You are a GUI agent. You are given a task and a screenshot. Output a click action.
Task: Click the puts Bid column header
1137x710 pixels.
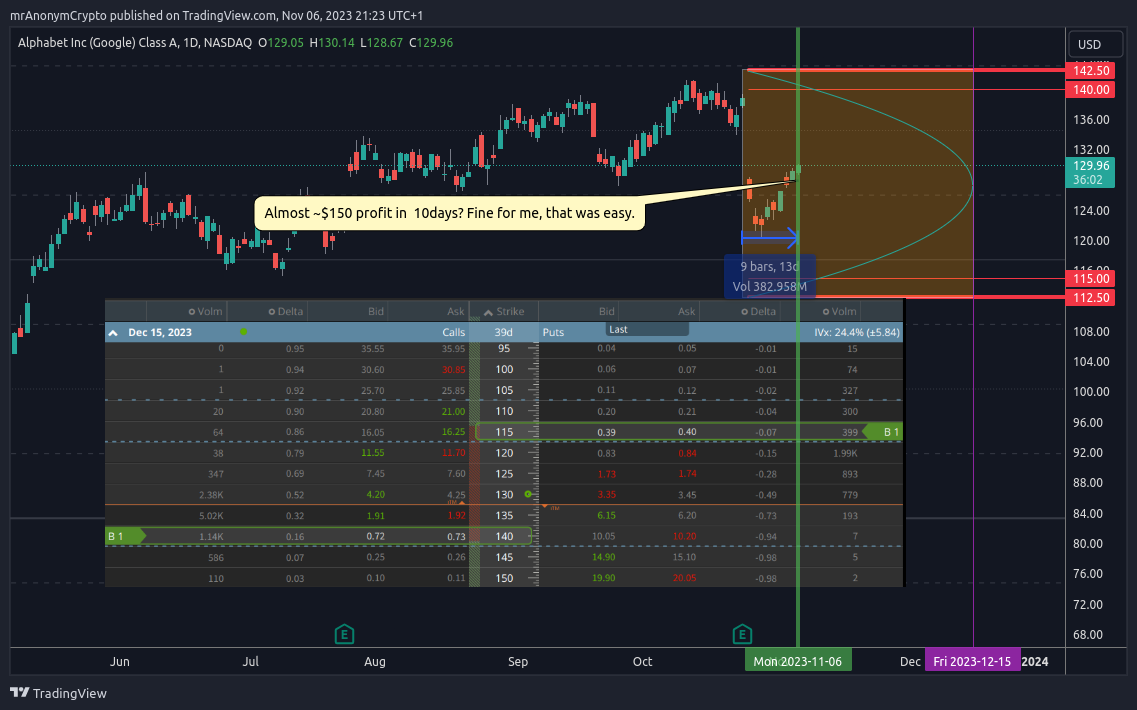click(607, 312)
